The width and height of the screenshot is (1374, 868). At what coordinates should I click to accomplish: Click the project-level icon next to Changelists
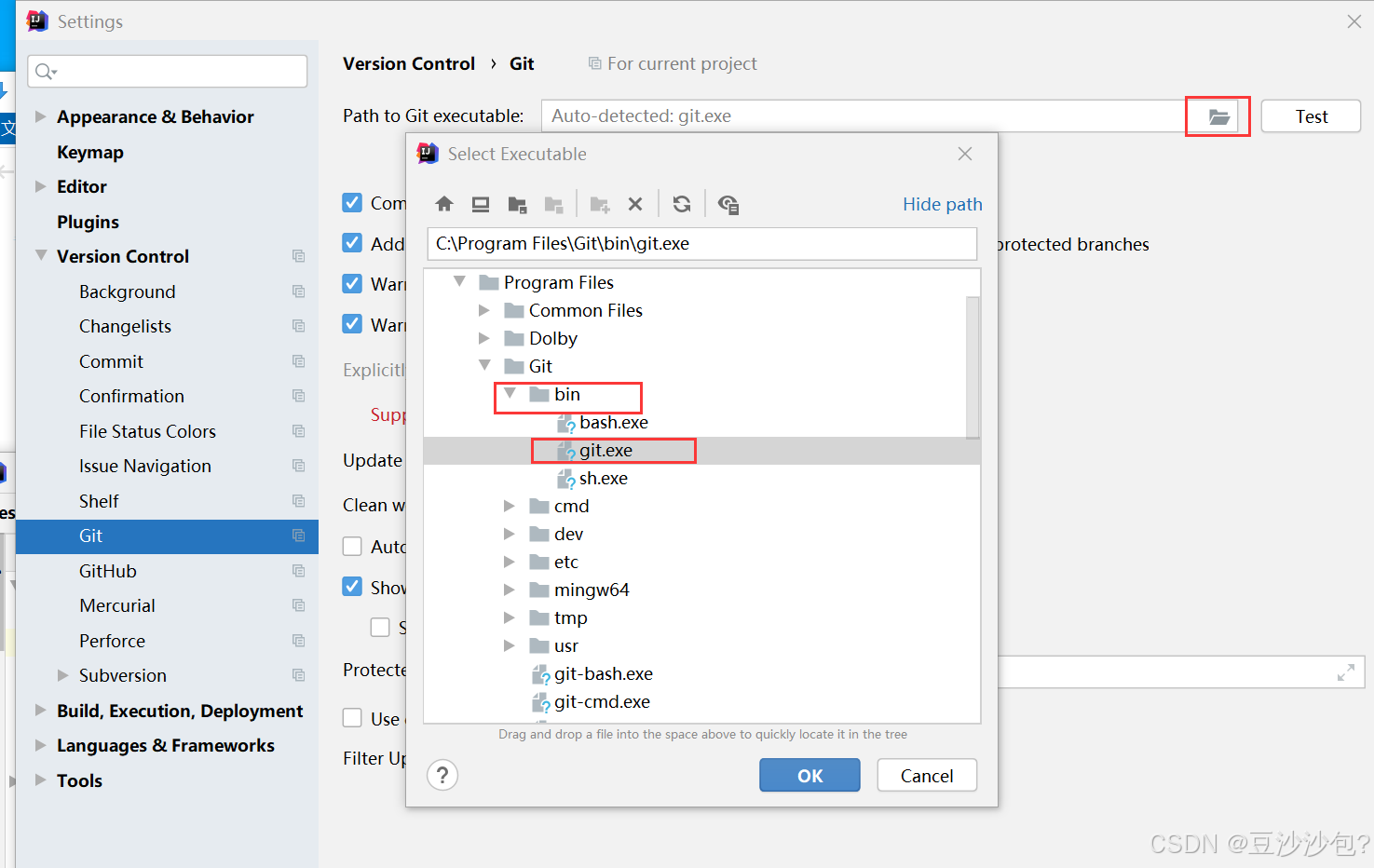pyautogui.click(x=298, y=326)
